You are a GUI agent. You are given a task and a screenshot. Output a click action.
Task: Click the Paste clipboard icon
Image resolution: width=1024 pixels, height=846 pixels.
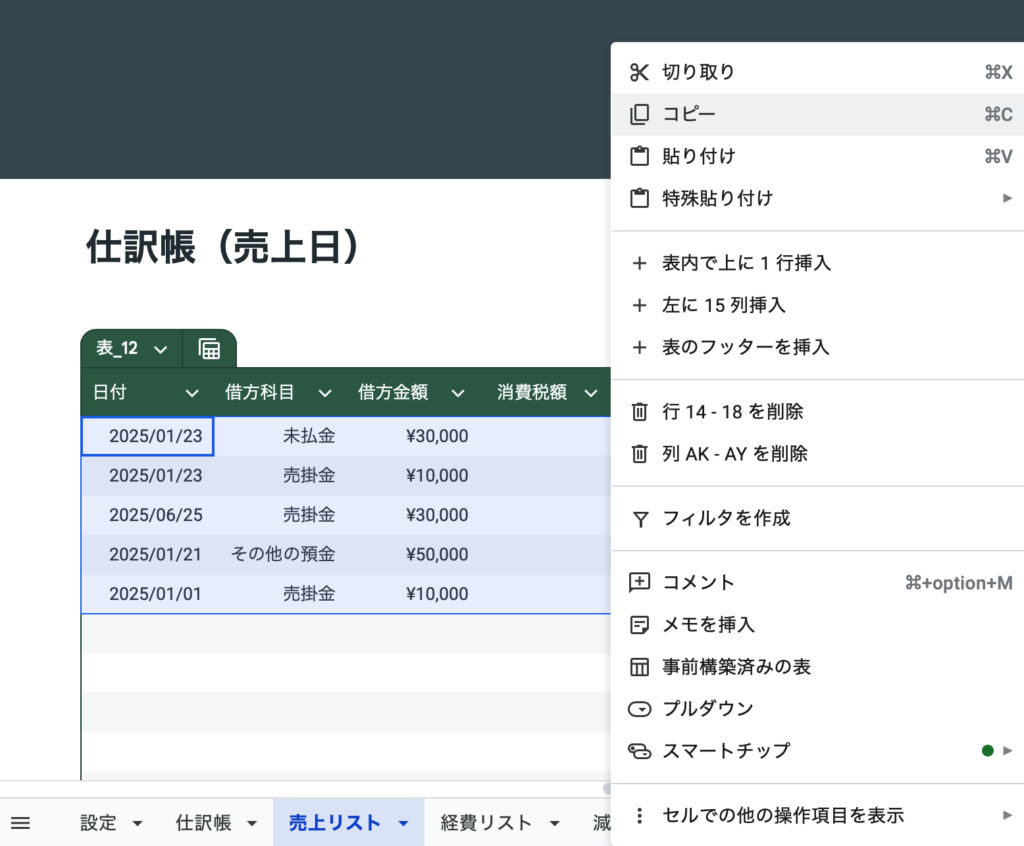point(639,156)
